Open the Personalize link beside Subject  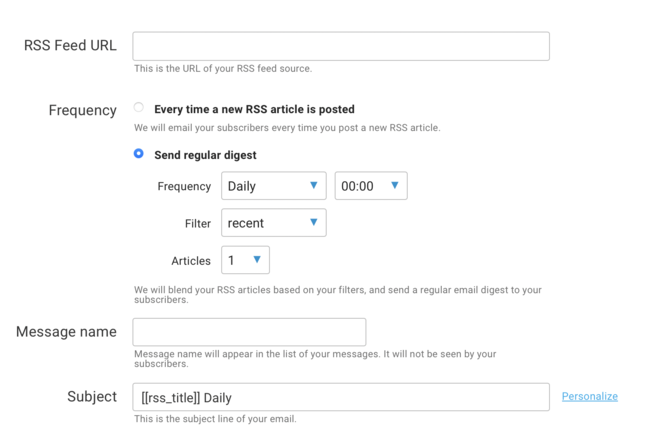[590, 397]
